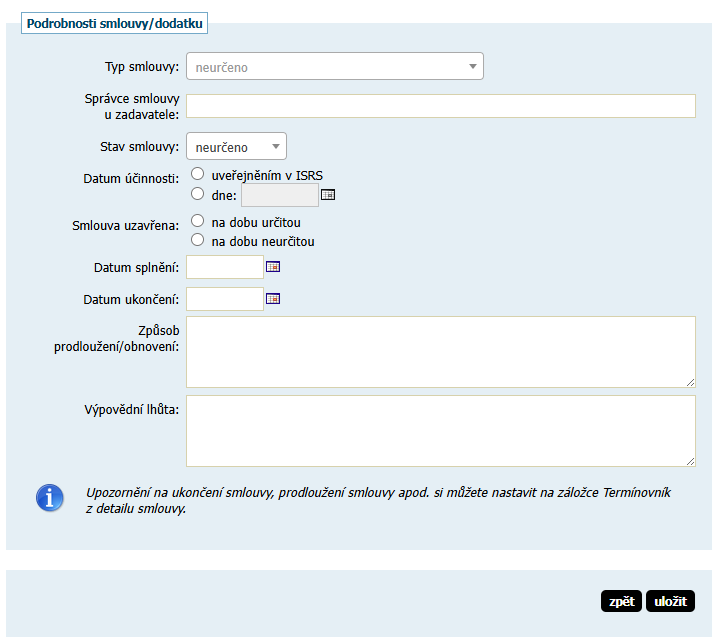Focus the Výpovědní lhůta text area
718x644 pixels.
pyautogui.click(x=440, y=430)
